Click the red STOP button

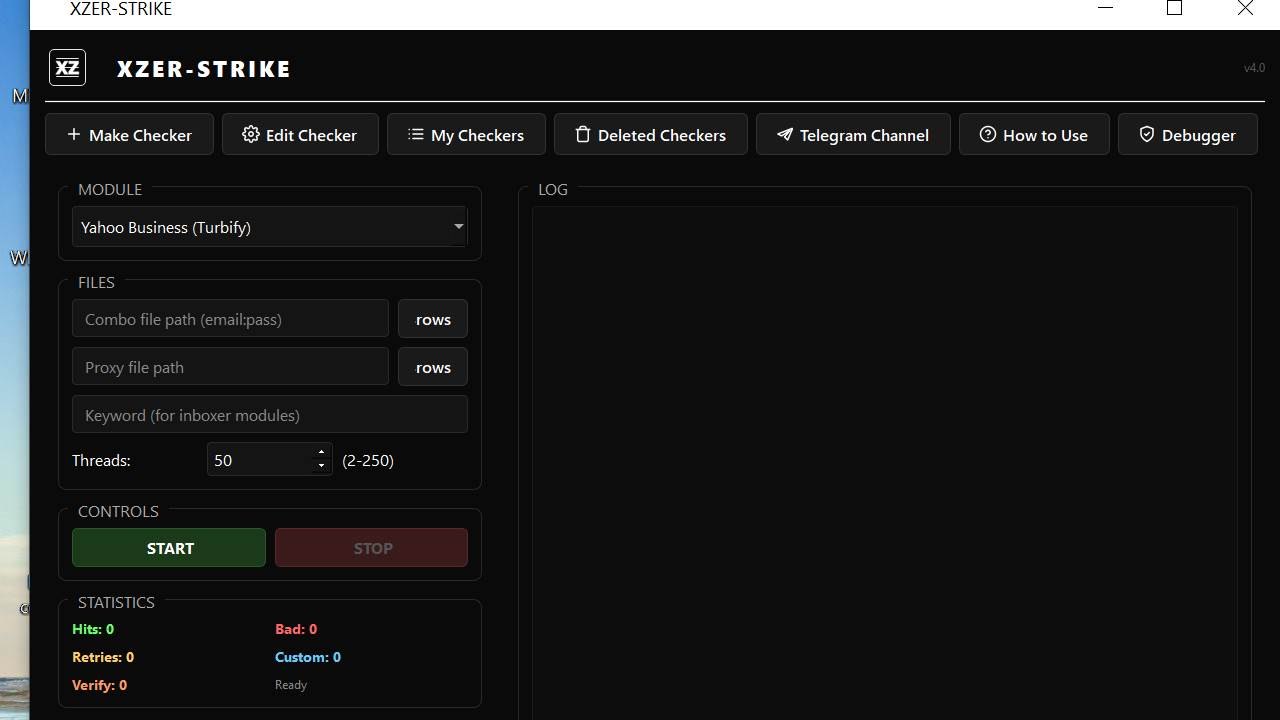371,548
